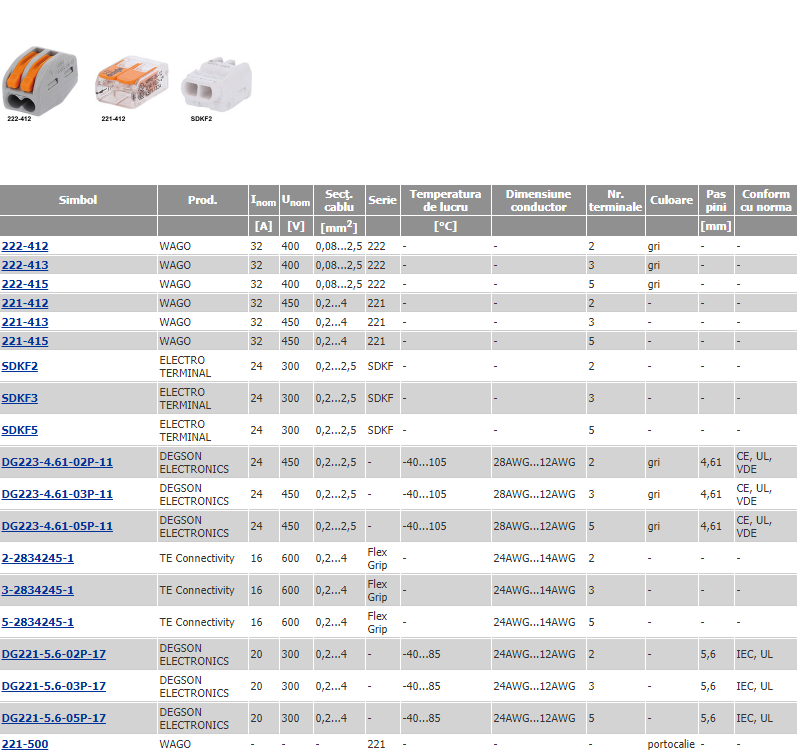Open product link 222-413

[x=25, y=265]
